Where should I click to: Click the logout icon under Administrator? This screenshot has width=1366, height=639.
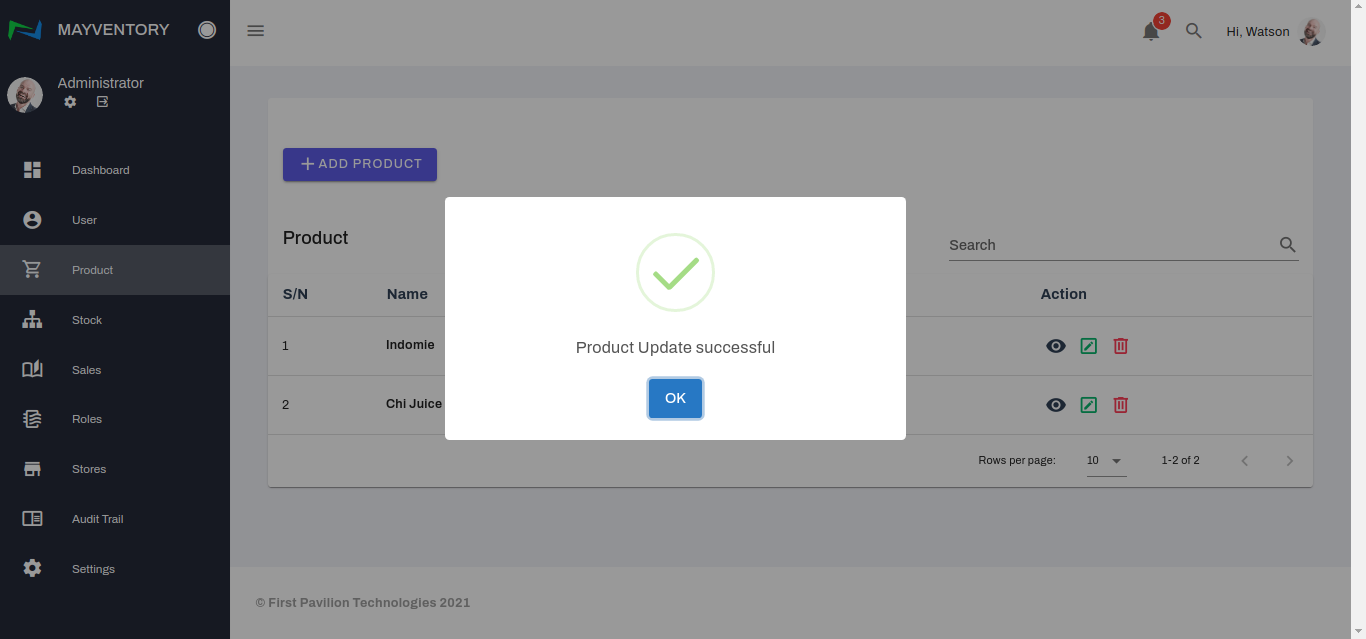[102, 102]
